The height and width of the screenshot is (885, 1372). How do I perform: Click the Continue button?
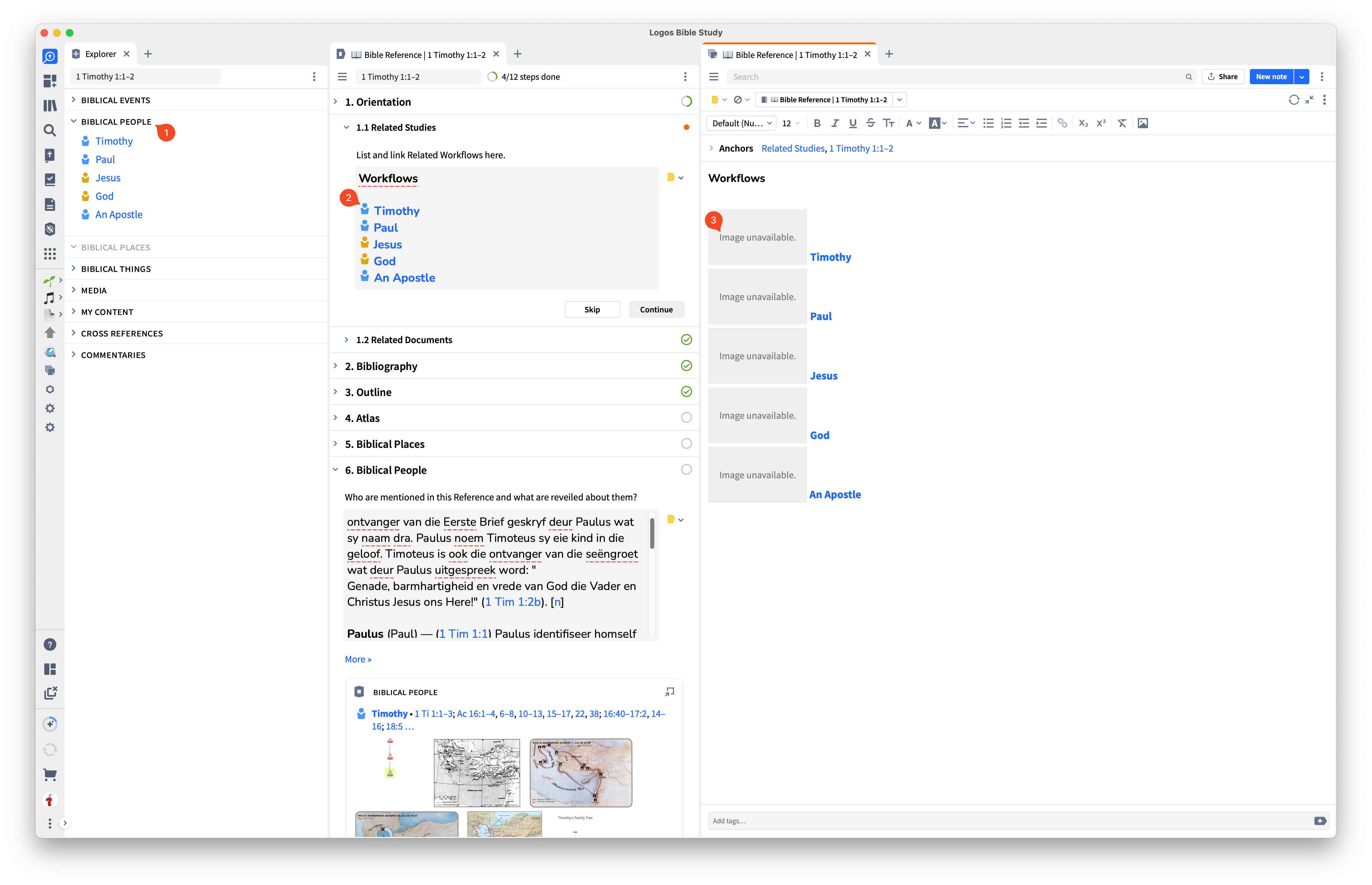click(656, 309)
